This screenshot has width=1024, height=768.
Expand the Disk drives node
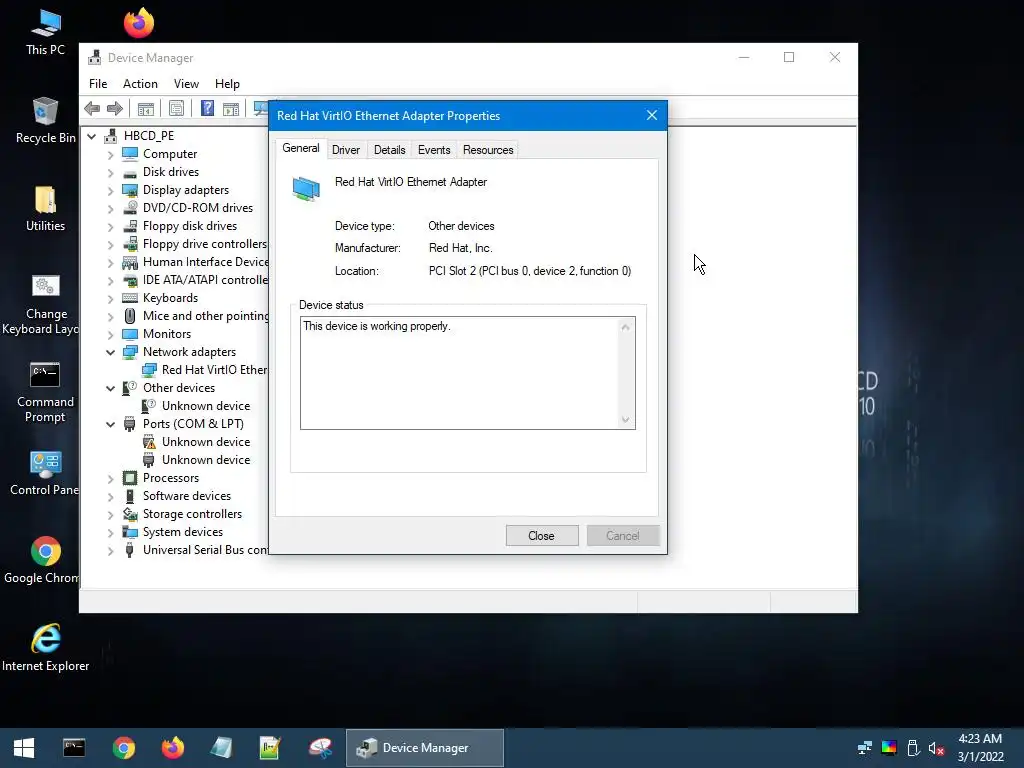110,173
